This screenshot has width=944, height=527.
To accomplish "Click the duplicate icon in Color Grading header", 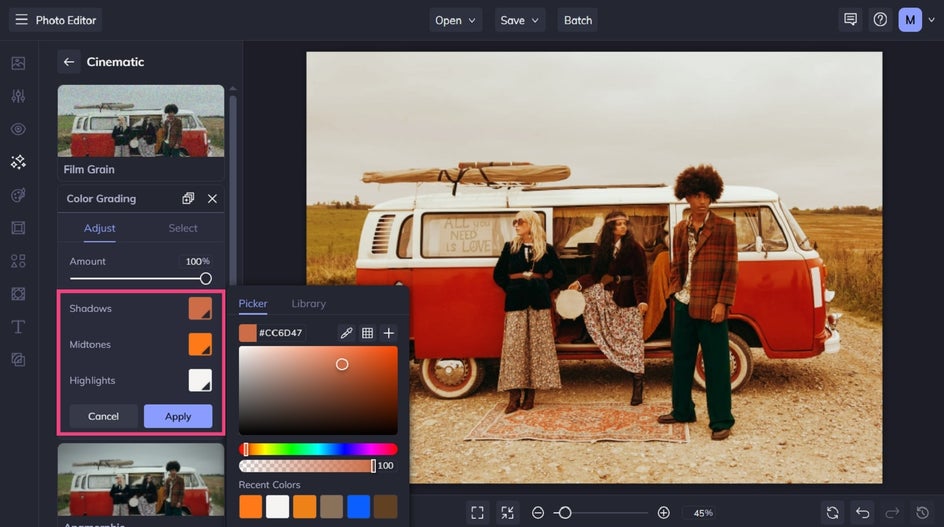I will [x=188, y=198].
